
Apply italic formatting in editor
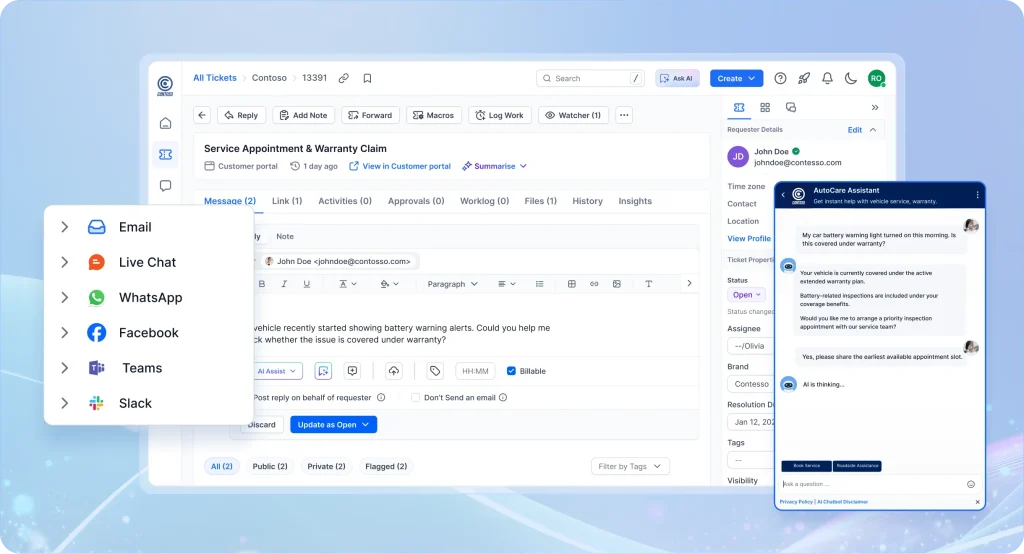pos(284,284)
